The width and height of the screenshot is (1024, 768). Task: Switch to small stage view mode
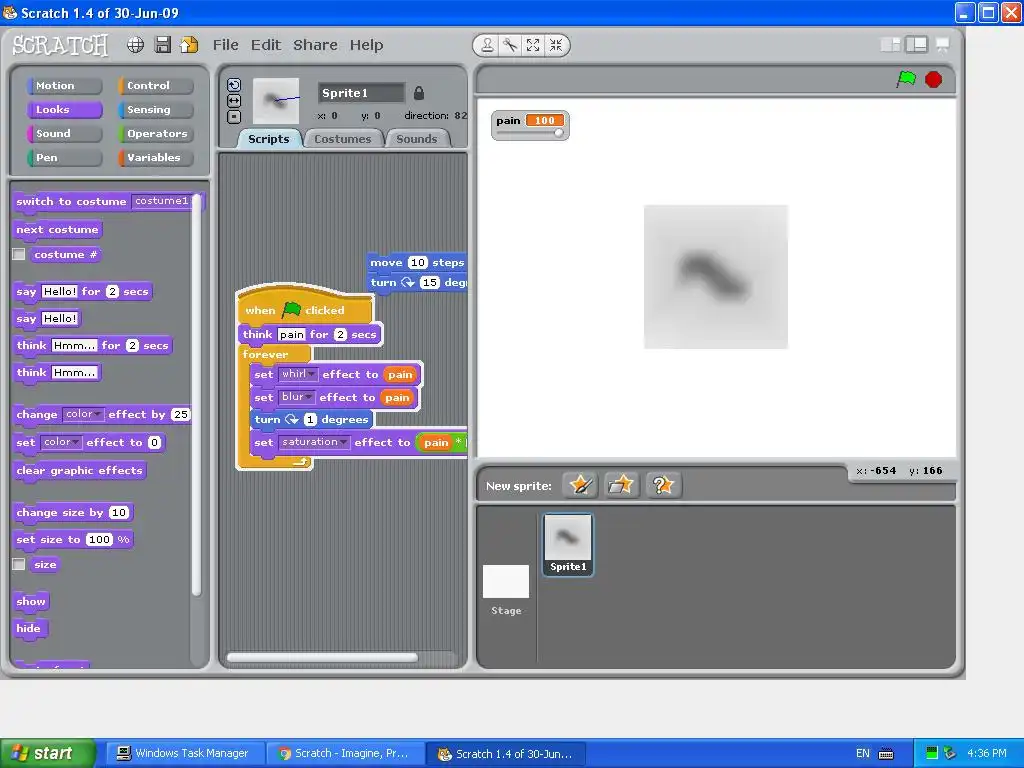[x=890, y=44]
